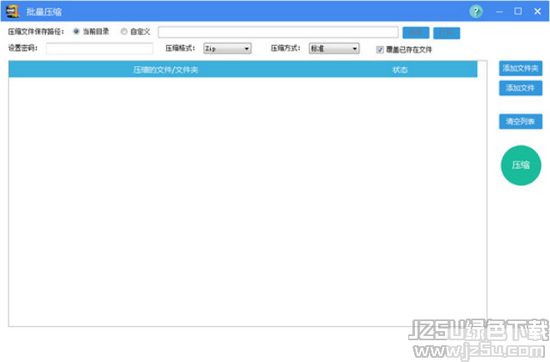
Task: Click the 压缩的文件/文件夹 column header
Action: coord(166,69)
